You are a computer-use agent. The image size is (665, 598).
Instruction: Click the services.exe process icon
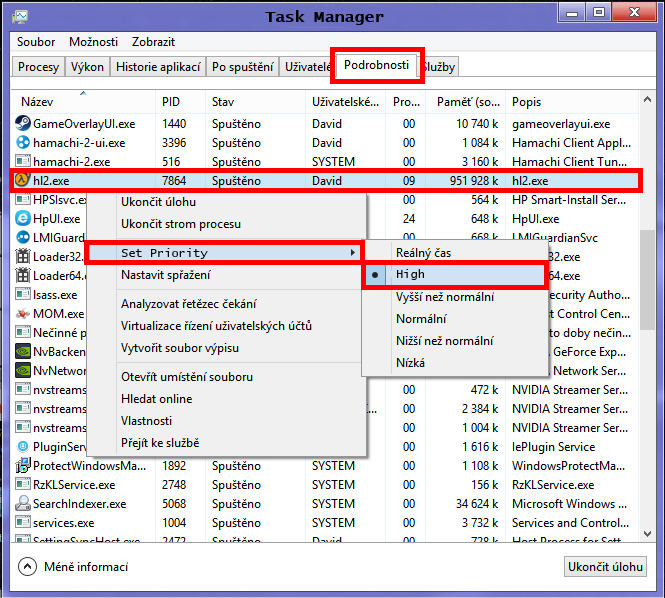pyautogui.click(x=22, y=523)
